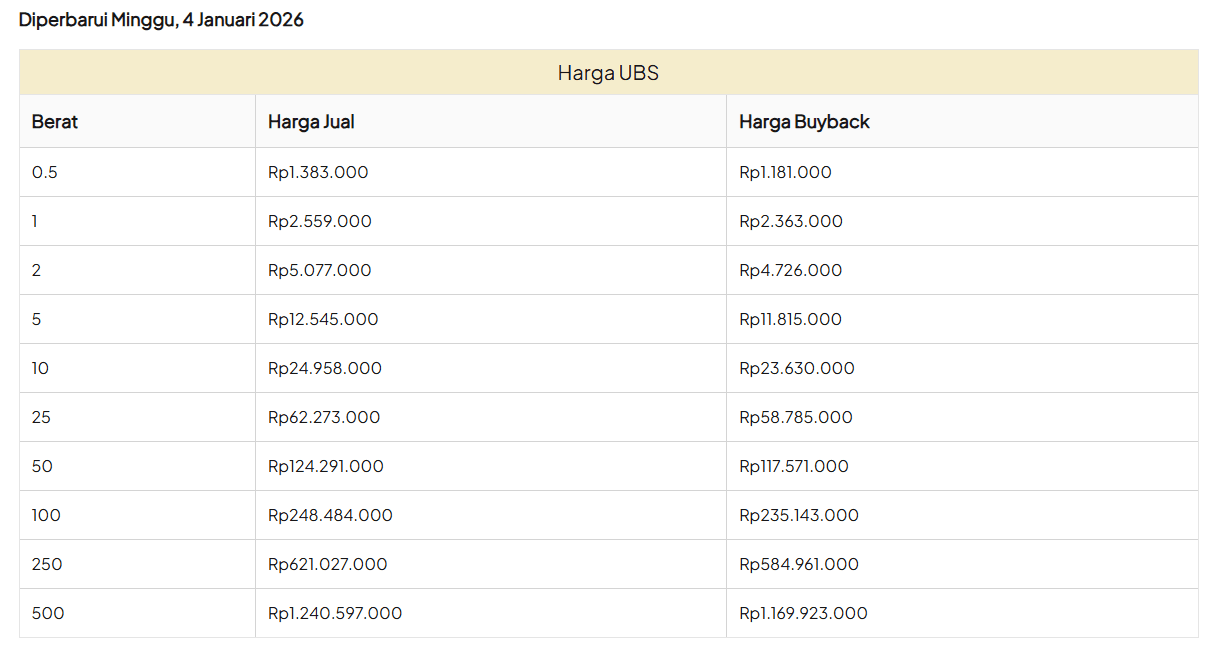
Task: Open the Rp1.383.000 selling price link
Action: 317,172
